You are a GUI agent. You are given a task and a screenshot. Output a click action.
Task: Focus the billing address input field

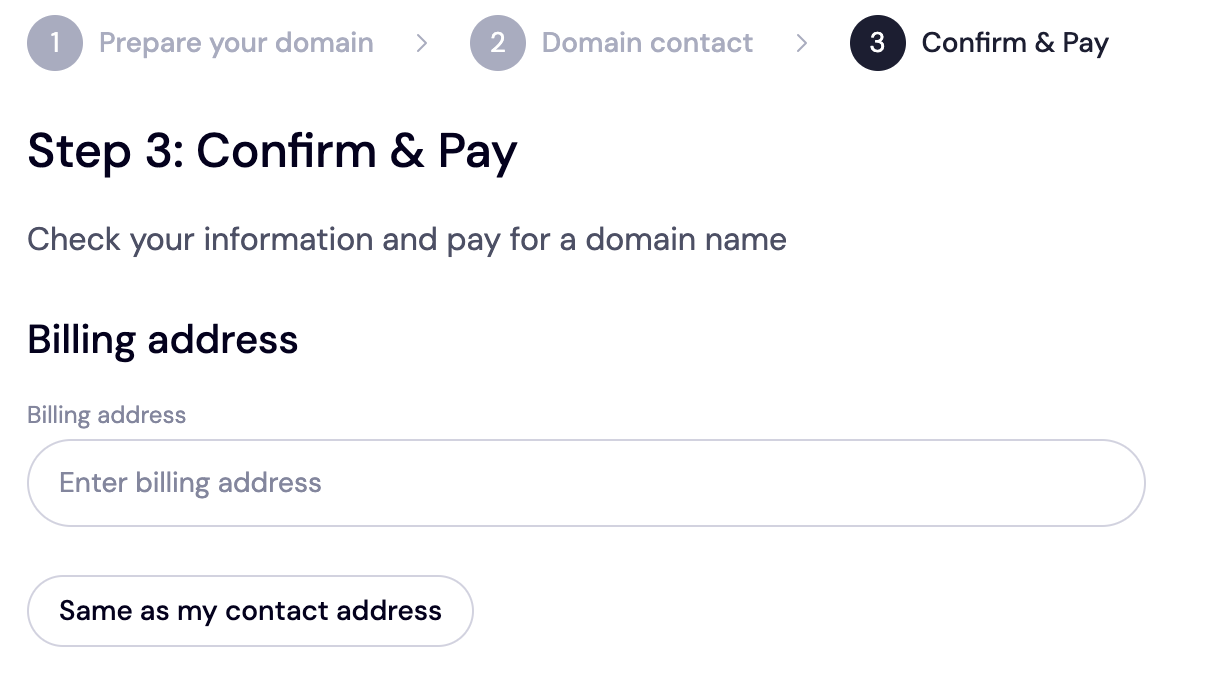pyautogui.click(x=585, y=483)
